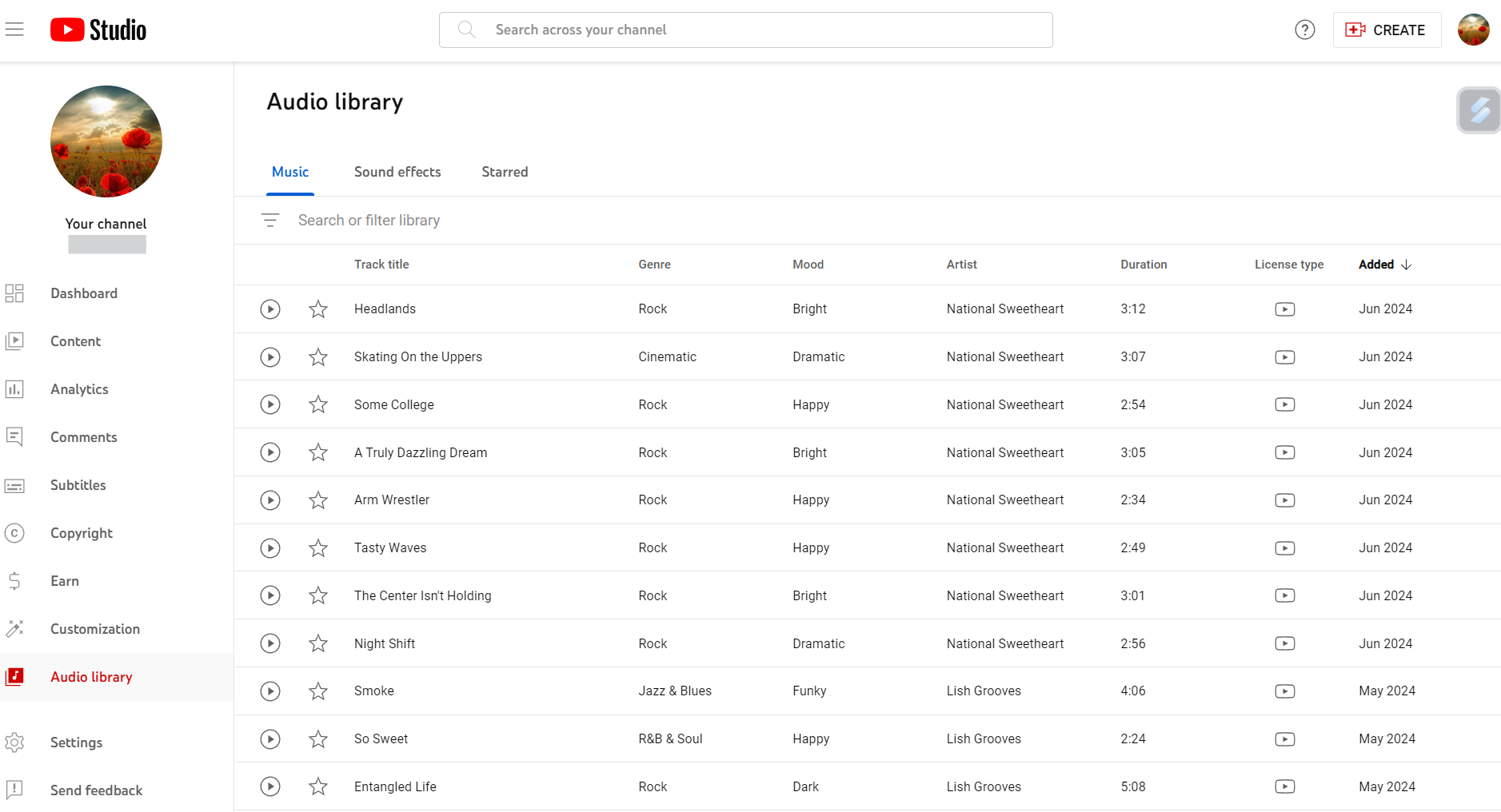
Task: Click the YouTube Studio logo
Action: (x=98, y=29)
